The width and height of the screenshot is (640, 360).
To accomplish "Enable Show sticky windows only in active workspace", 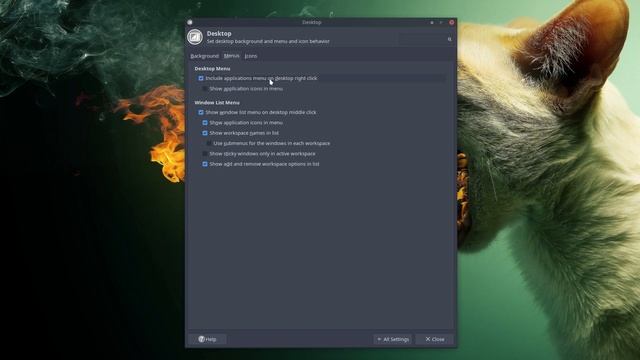I will (x=205, y=154).
